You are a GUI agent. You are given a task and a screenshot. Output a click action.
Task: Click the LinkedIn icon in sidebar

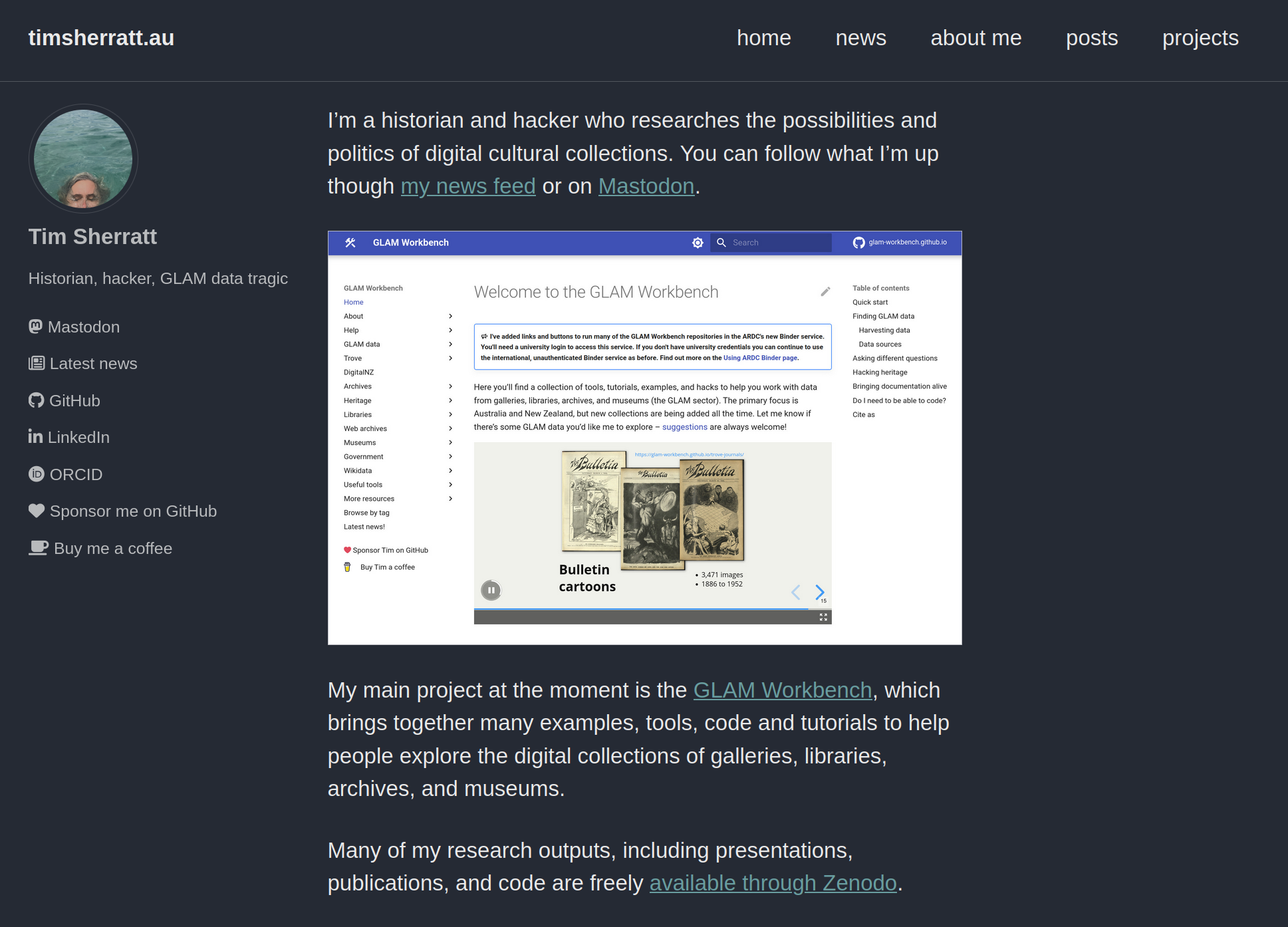click(35, 436)
